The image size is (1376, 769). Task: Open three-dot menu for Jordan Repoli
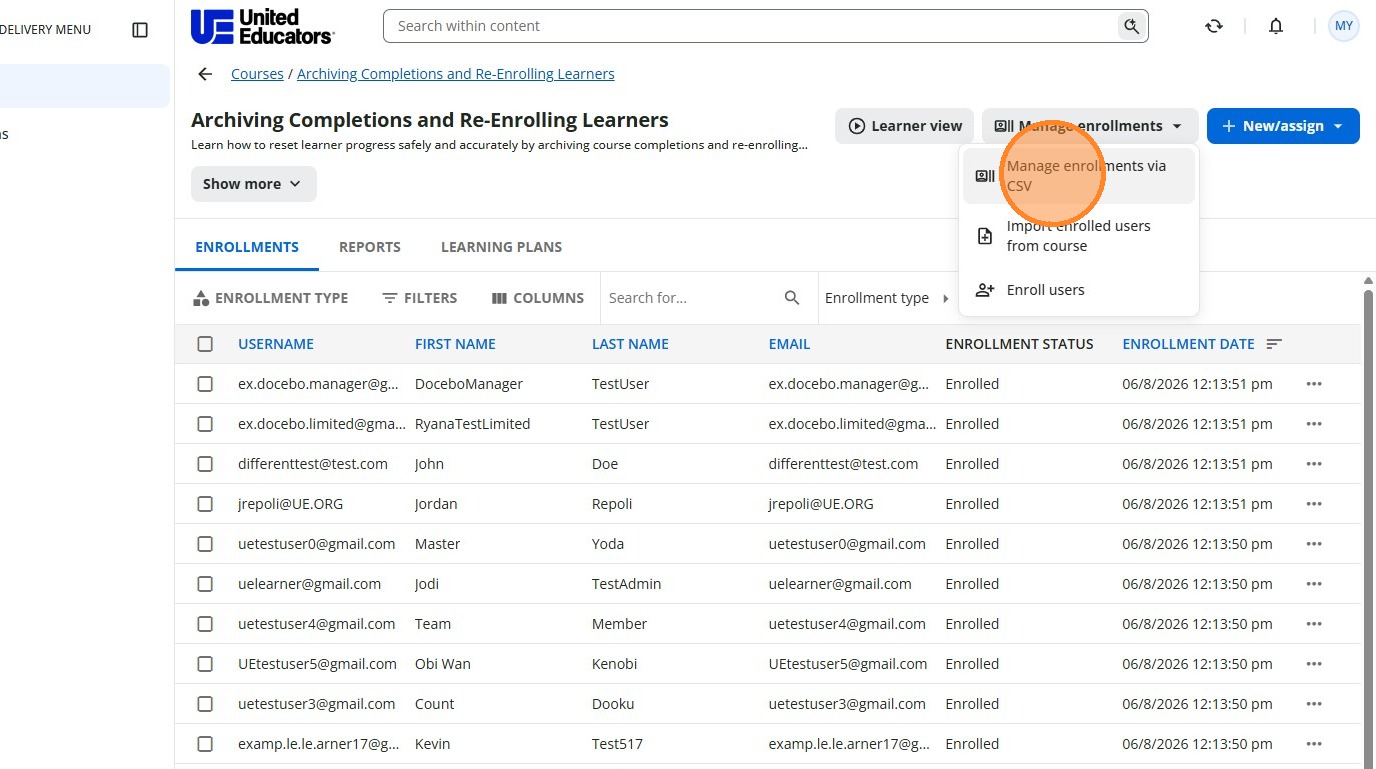click(1314, 504)
